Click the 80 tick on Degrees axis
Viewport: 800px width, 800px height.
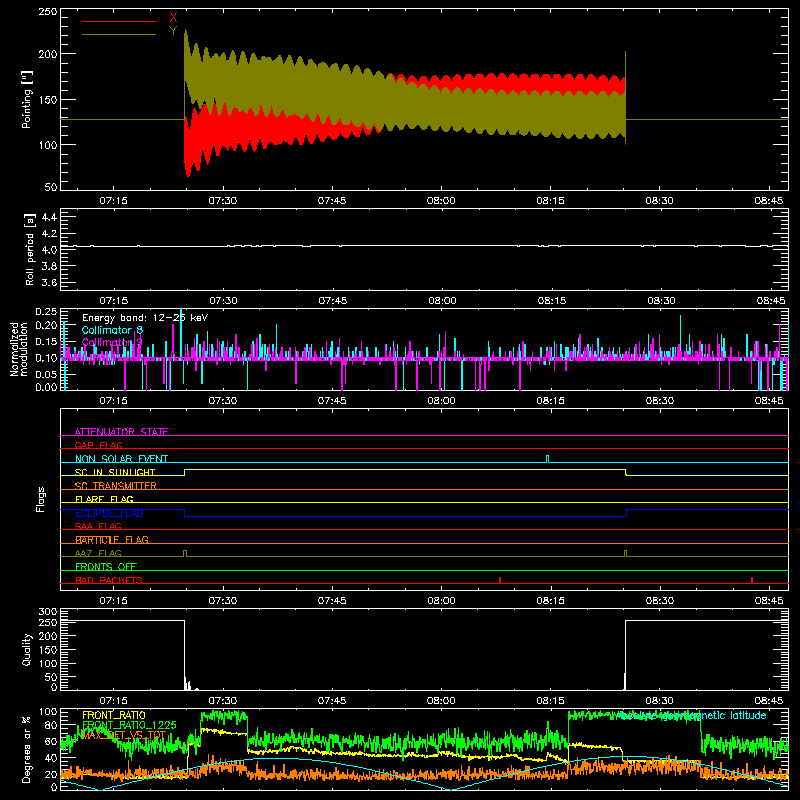(x=51, y=725)
